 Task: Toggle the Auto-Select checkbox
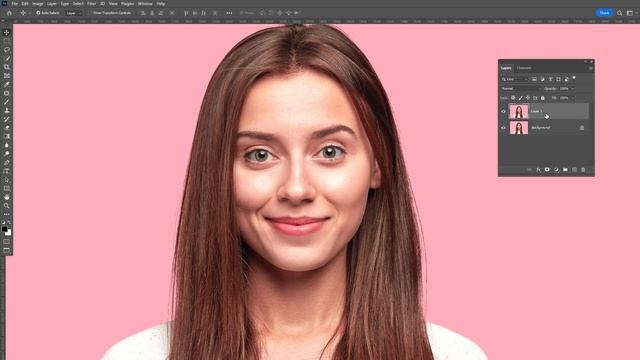coord(38,13)
